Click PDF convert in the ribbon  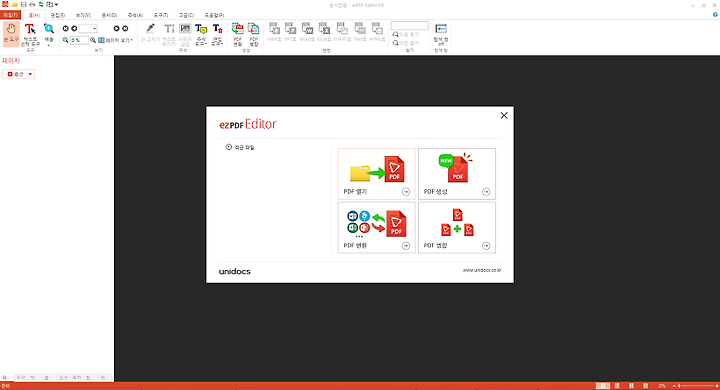click(238, 34)
